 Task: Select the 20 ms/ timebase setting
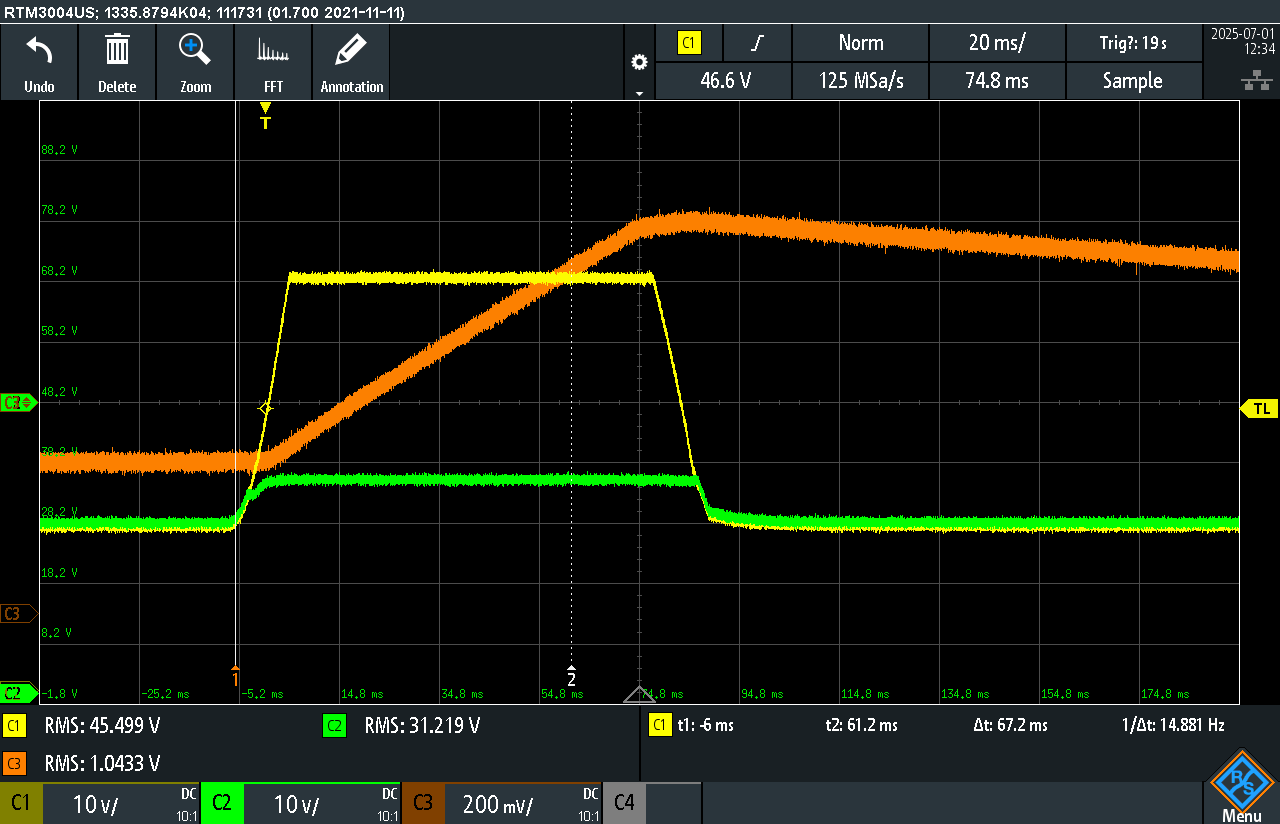point(997,43)
